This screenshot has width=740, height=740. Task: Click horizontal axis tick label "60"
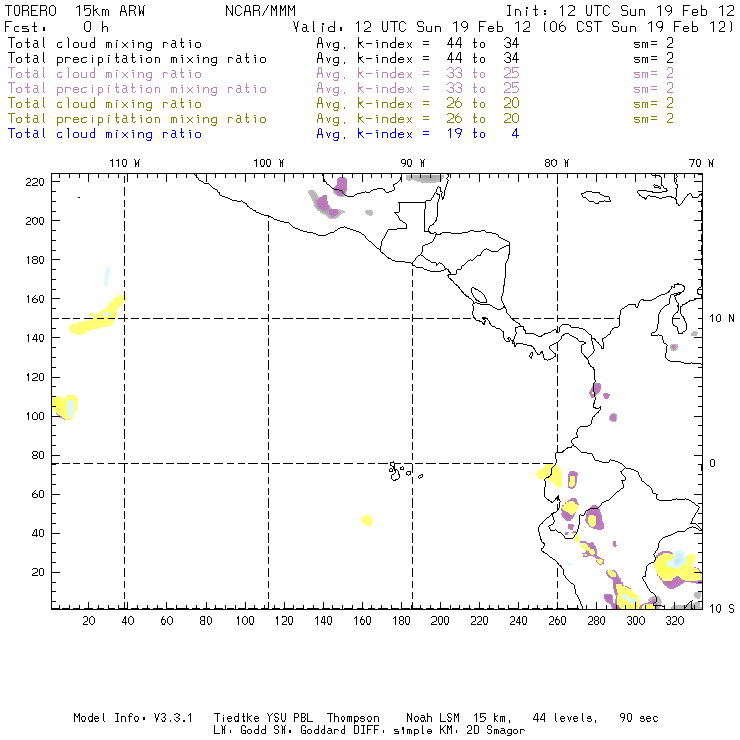(x=167, y=621)
